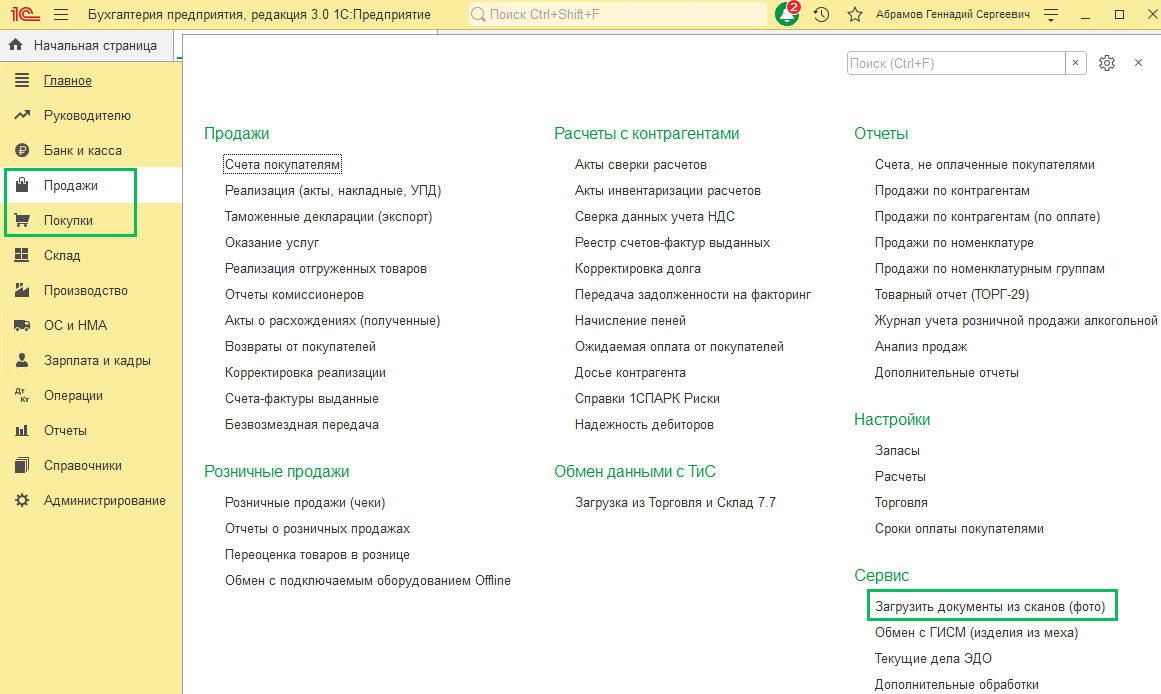Open Реализация (акты, накладные, УПД)
The height and width of the screenshot is (694, 1161).
coord(333,190)
